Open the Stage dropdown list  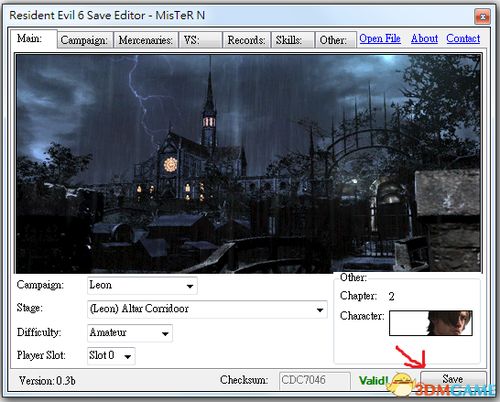click(x=207, y=309)
